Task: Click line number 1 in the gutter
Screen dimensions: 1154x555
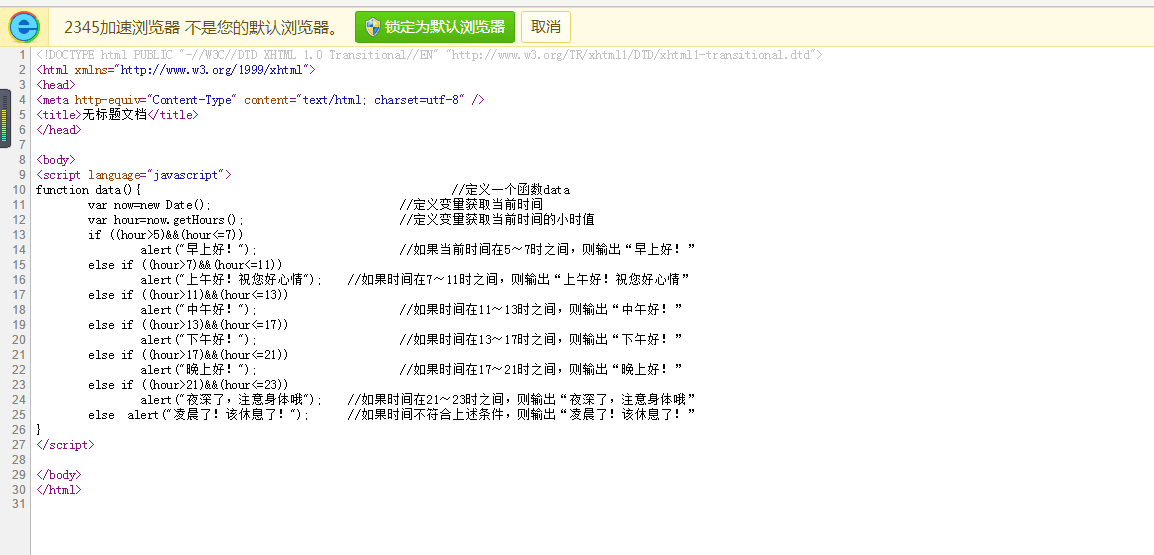Action: (23, 55)
